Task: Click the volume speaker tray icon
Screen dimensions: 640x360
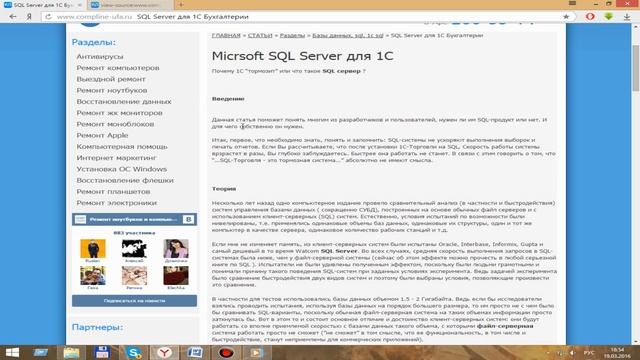Action: (x=572, y=353)
